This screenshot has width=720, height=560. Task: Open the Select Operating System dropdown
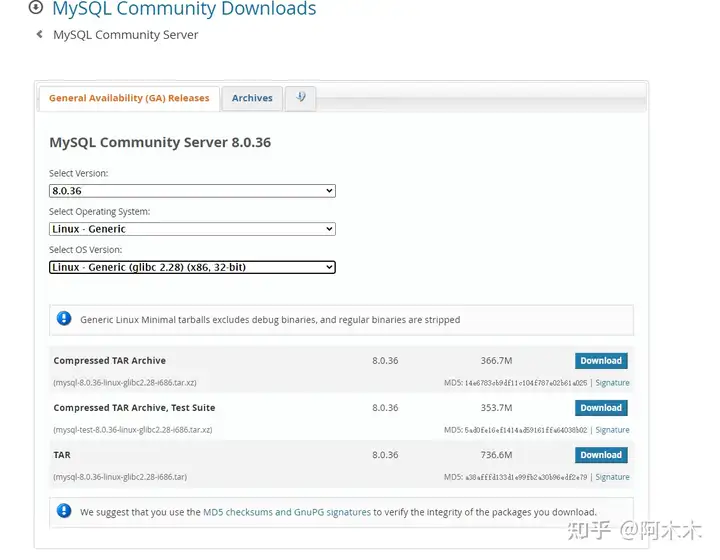(192, 229)
